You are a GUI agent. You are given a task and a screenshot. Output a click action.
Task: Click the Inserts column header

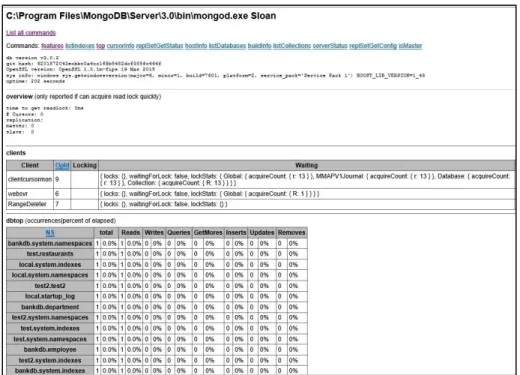(236, 233)
